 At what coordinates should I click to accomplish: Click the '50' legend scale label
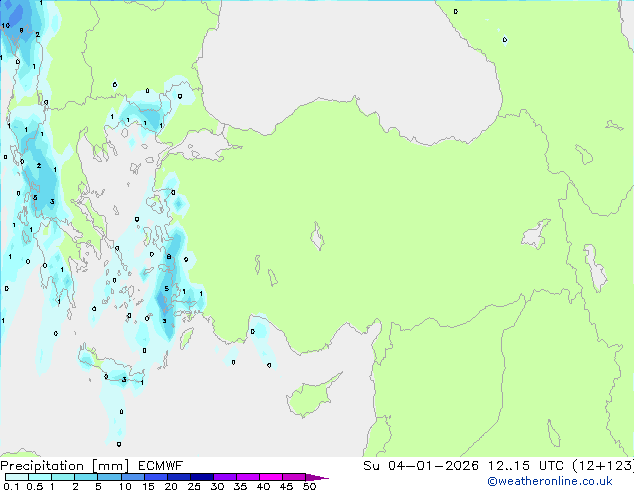point(309,486)
